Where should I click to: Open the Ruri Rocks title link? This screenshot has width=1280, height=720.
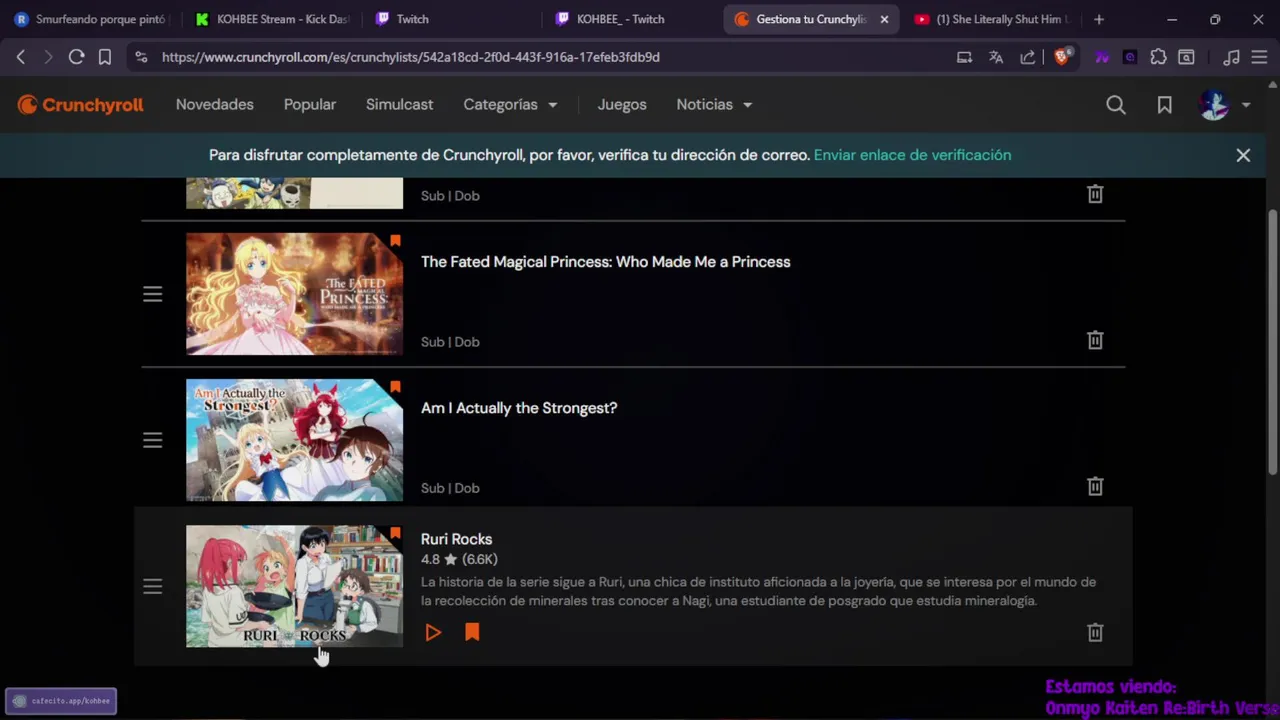click(456, 539)
